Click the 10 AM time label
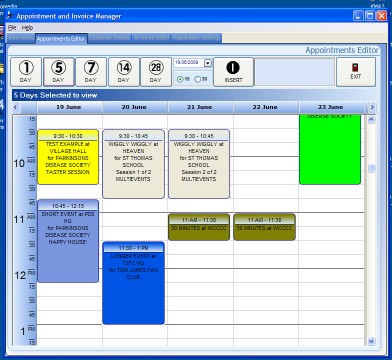 coord(24,163)
